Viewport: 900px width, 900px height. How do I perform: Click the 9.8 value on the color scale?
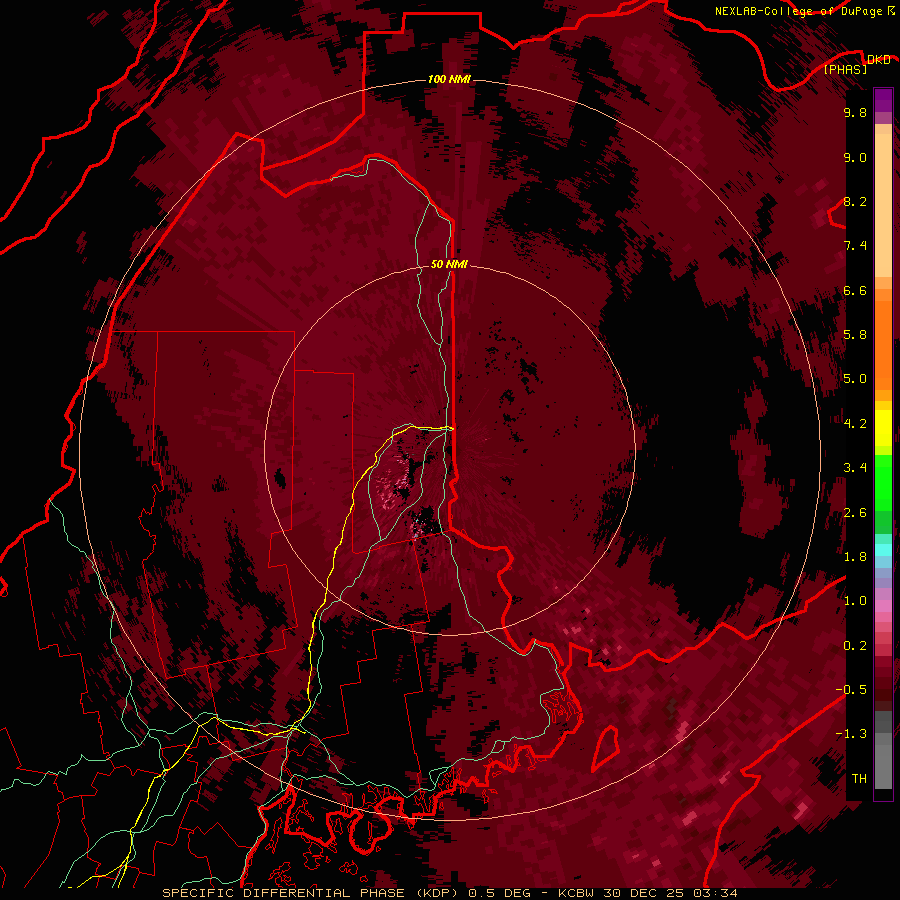click(x=855, y=112)
